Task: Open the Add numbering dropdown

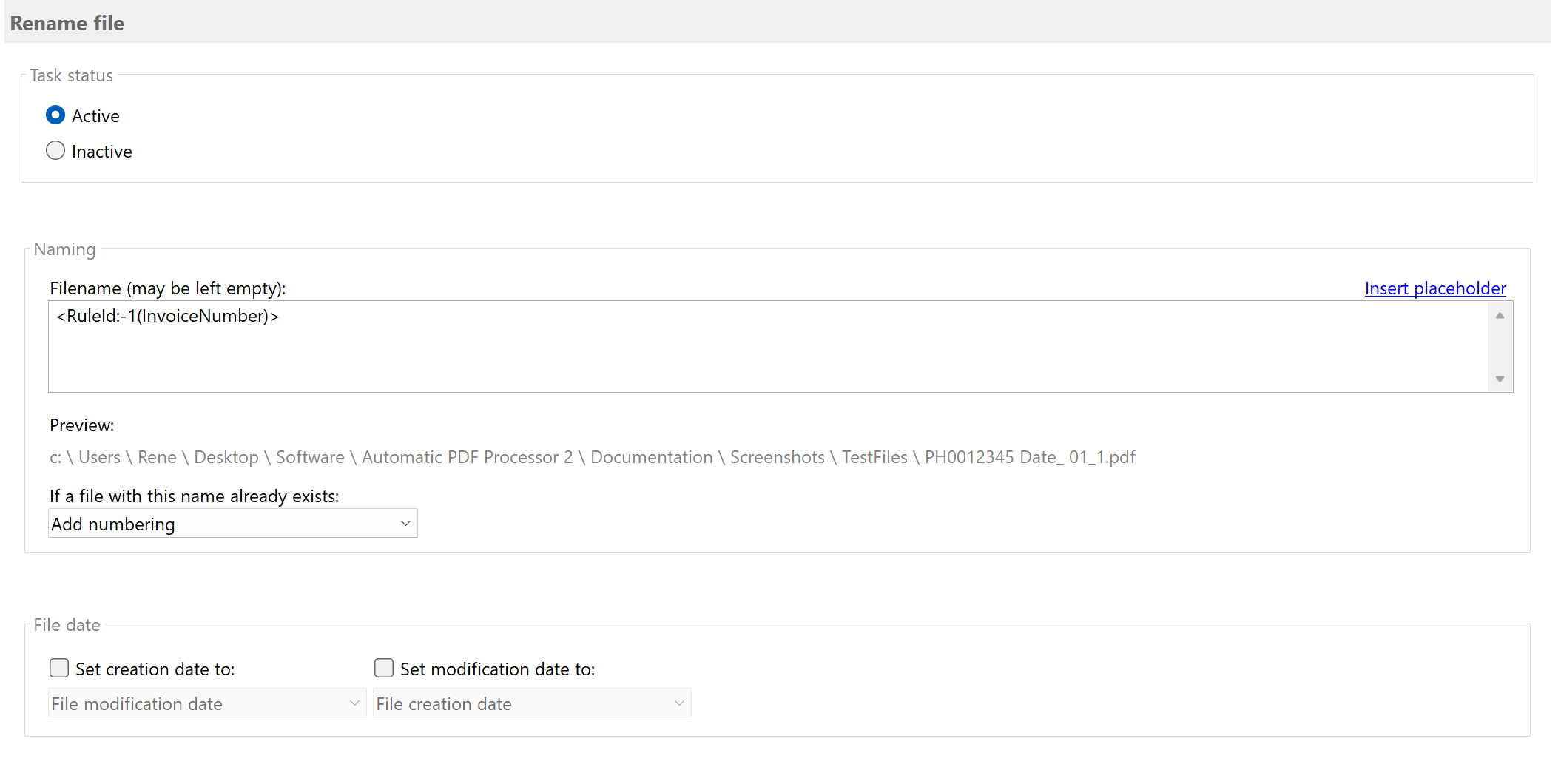Action: click(232, 523)
